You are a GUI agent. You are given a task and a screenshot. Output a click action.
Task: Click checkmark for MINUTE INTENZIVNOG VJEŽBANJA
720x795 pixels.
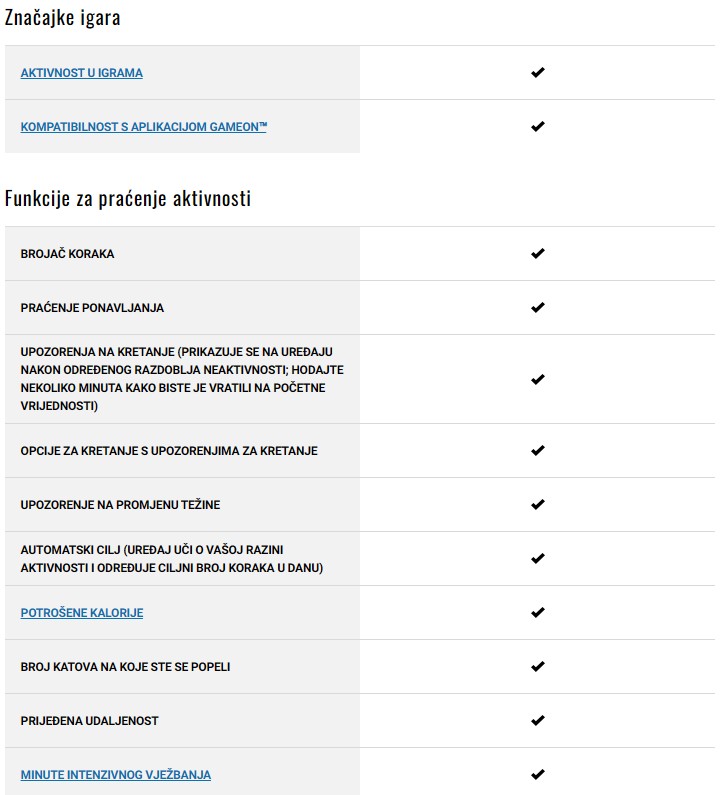click(538, 775)
